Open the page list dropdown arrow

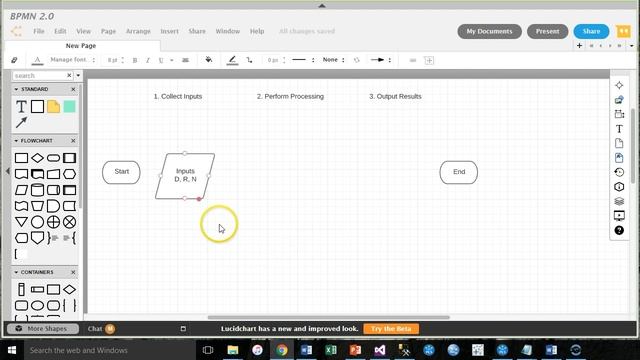pyautogui.click(x=631, y=46)
